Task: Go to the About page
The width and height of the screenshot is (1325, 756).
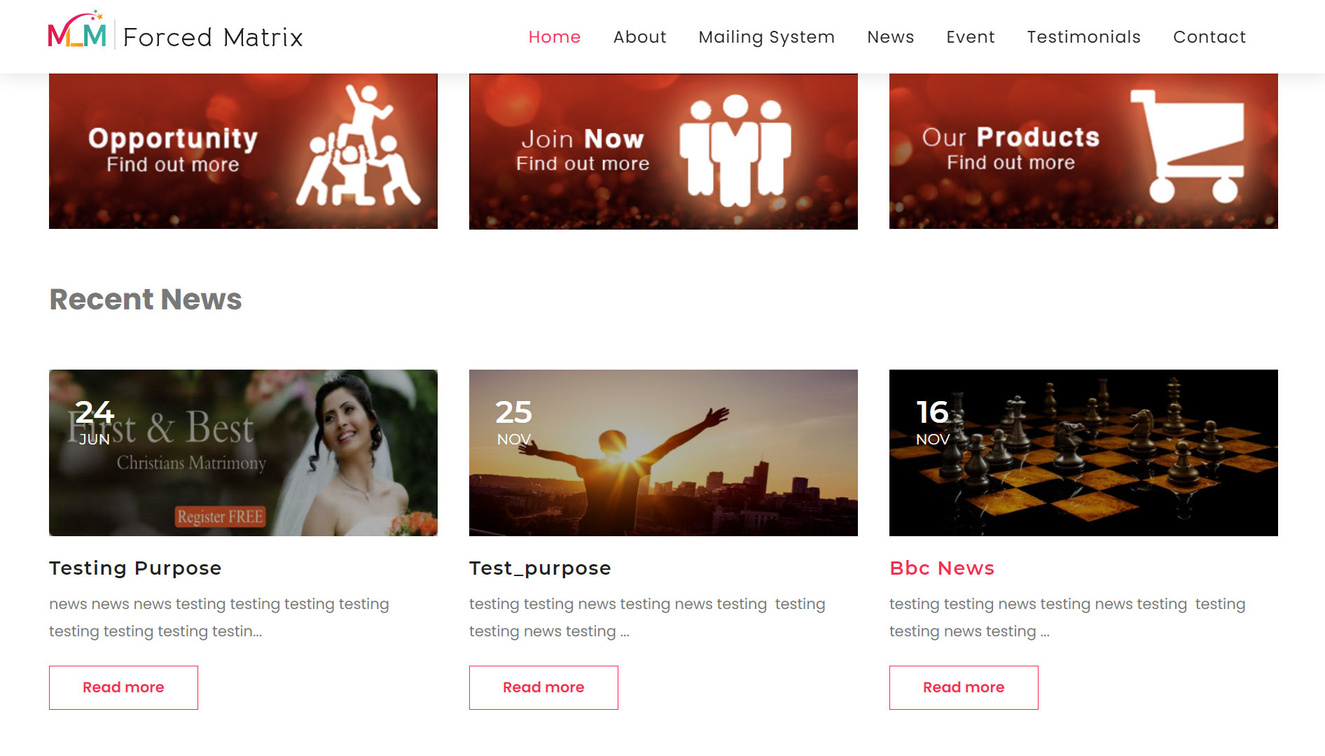Action: [x=639, y=37]
